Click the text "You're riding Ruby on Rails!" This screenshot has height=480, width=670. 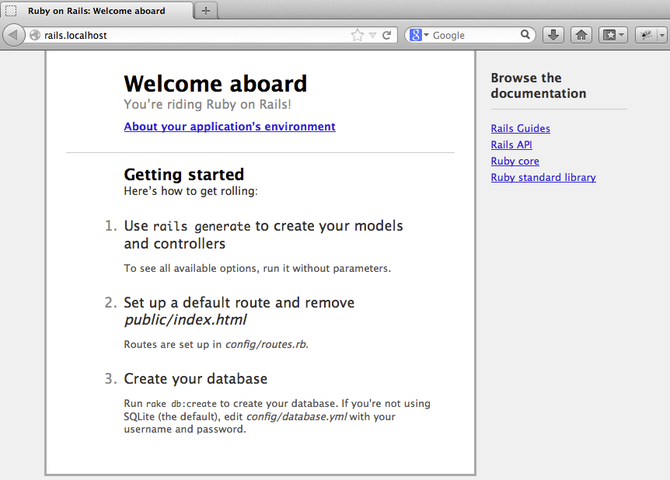click(207, 104)
